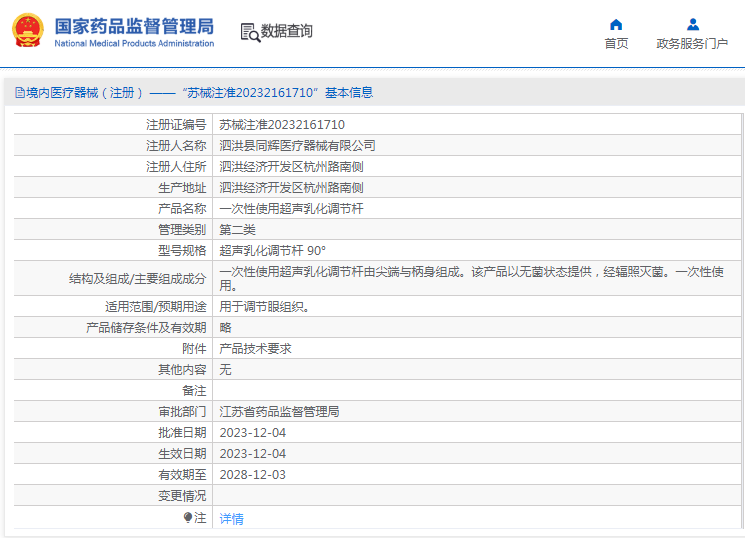
Task: Go to 首页 link
Action: pos(616,44)
